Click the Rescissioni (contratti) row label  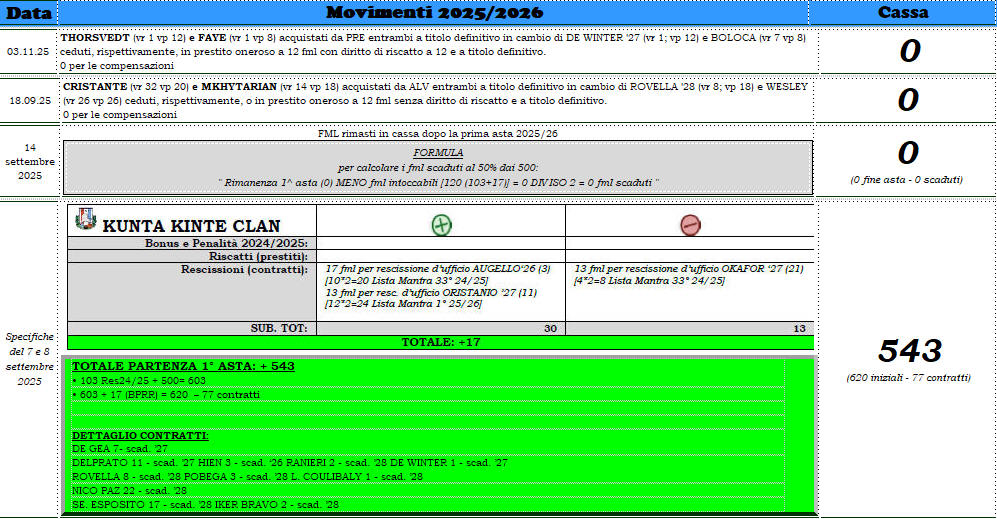coord(243,269)
